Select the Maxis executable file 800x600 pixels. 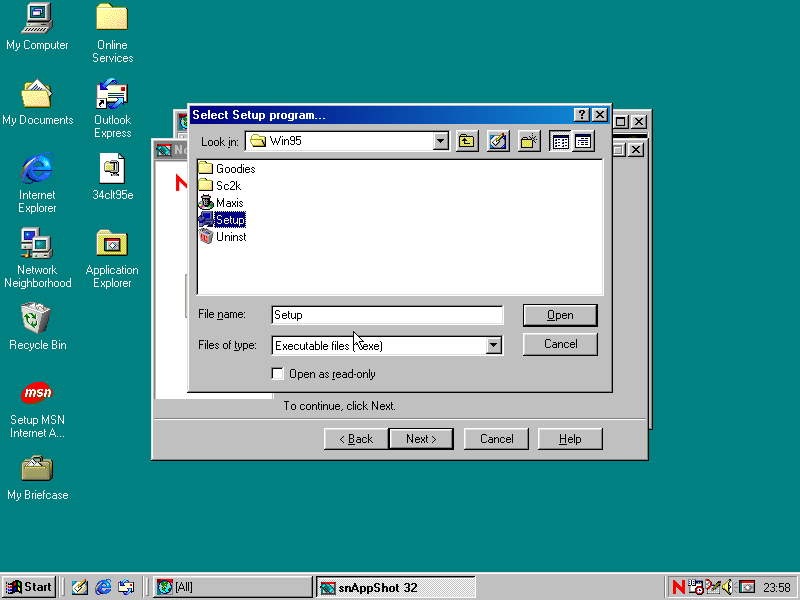pos(221,203)
